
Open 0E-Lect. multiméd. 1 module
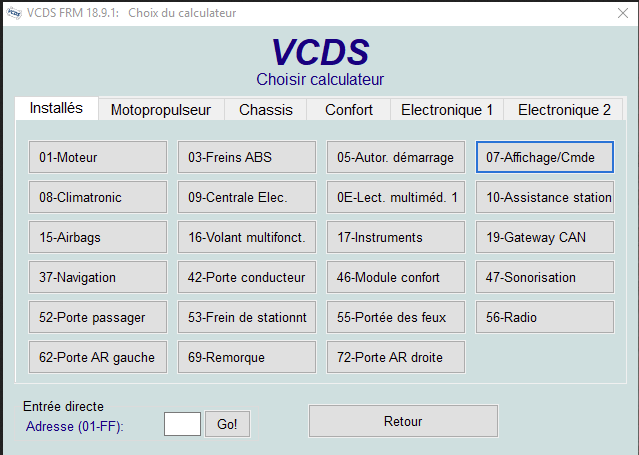[396, 197]
